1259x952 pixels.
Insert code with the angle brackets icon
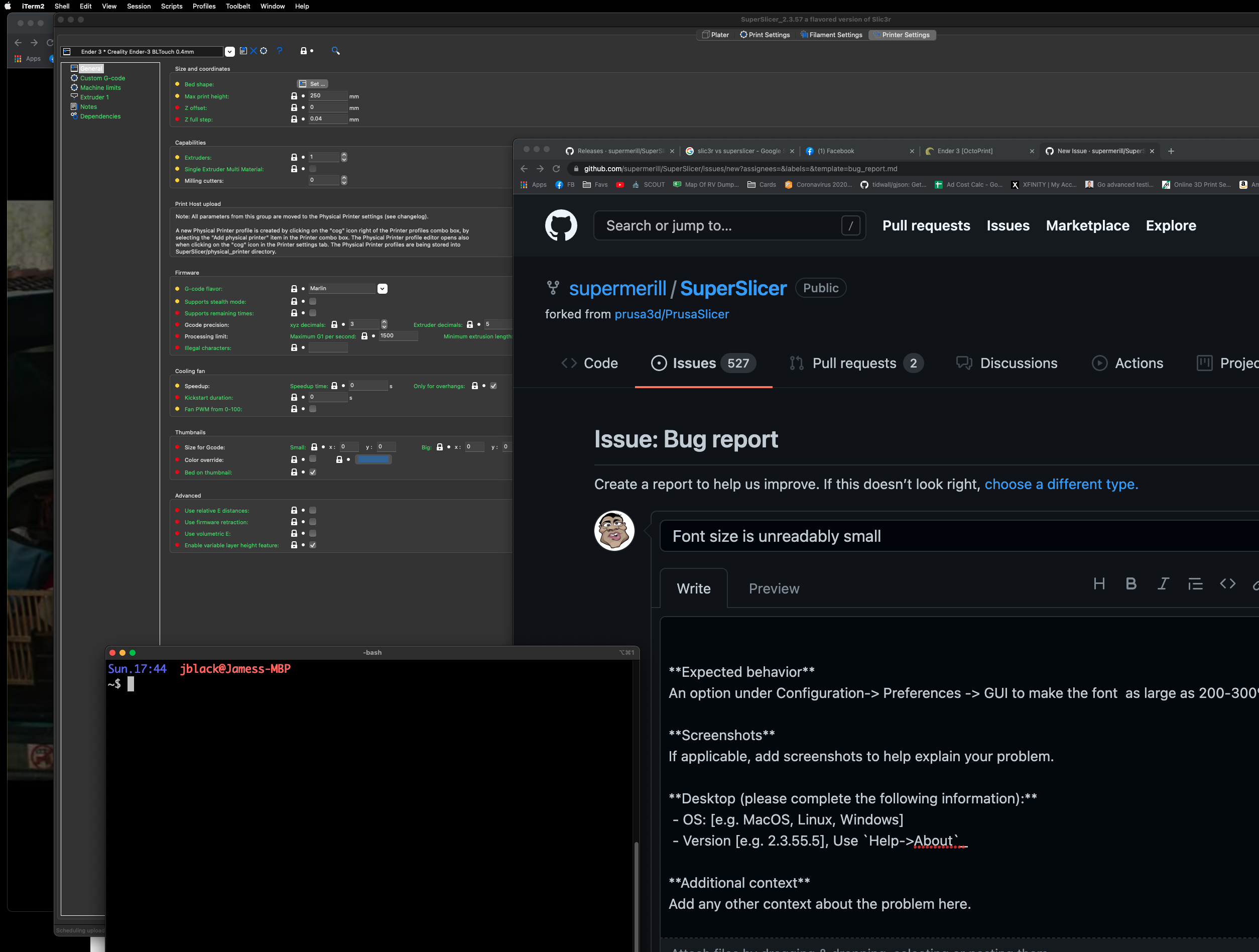1227,584
